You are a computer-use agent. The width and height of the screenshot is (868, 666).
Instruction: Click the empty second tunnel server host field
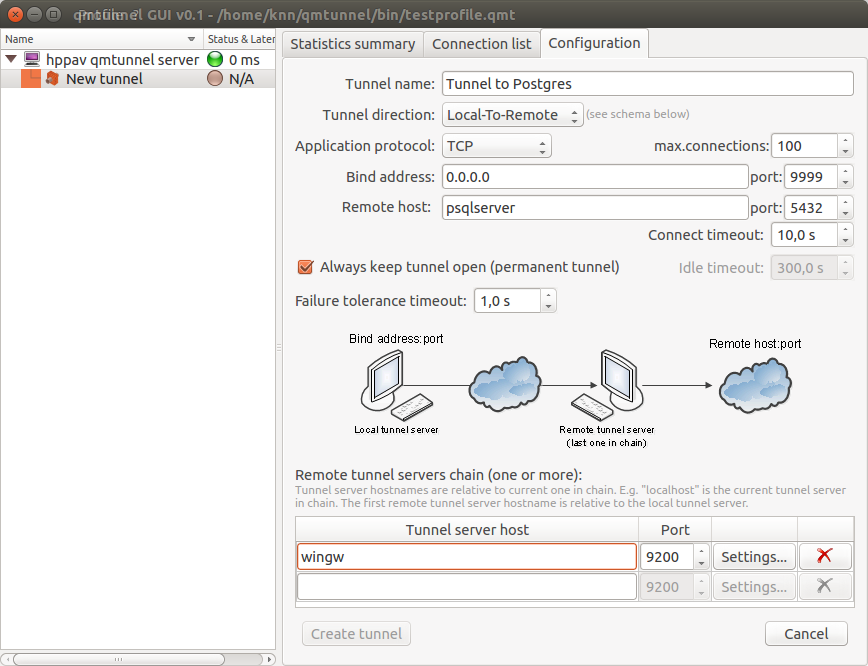click(x=467, y=586)
